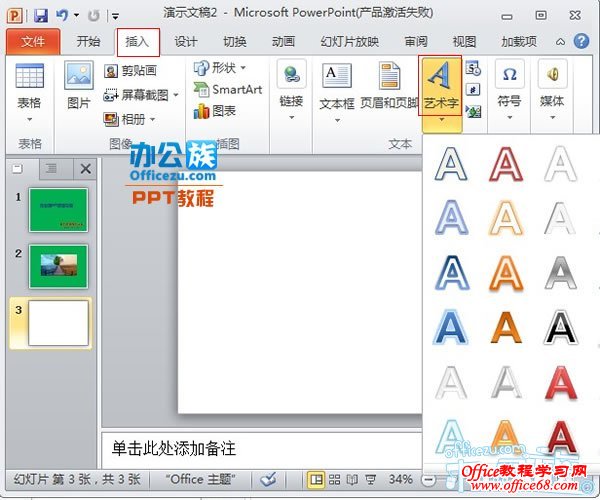Open the 形状 shapes gallery
Viewport: 600px width, 500px height.
point(220,68)
